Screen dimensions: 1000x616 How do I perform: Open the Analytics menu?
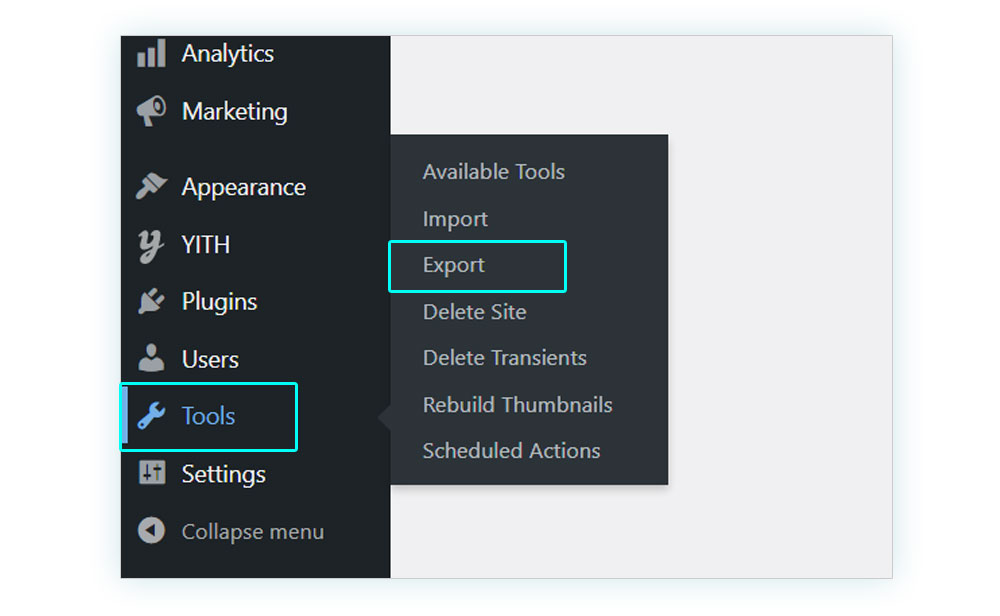[x=228, y=54]
